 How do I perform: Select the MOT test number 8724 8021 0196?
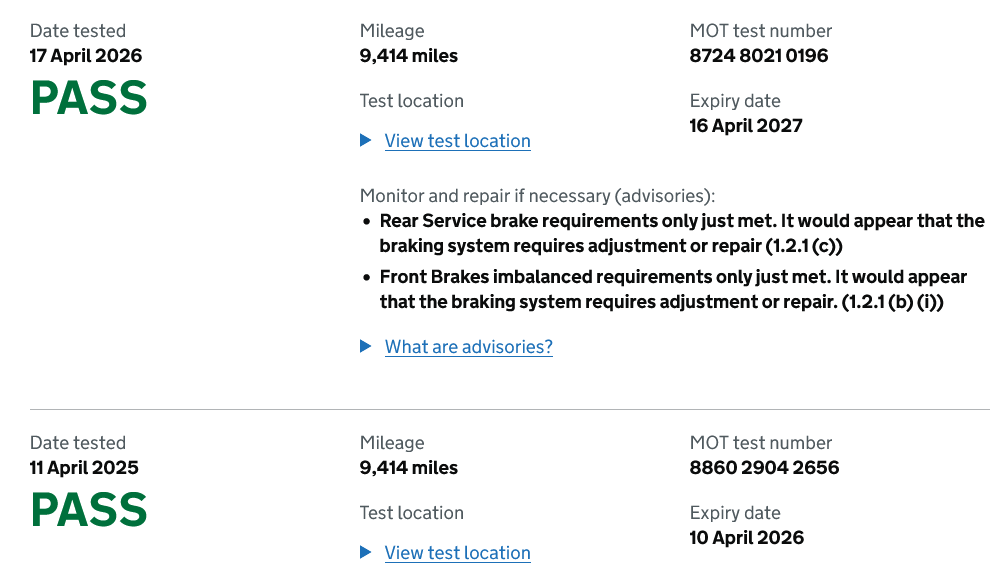pyautogui.click(x=757, y=56)
